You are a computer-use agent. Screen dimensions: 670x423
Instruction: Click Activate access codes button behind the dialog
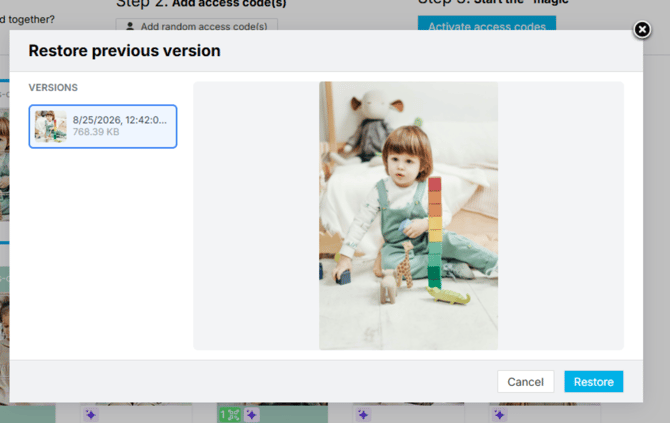pyautogui.click(x=487, y=24)
